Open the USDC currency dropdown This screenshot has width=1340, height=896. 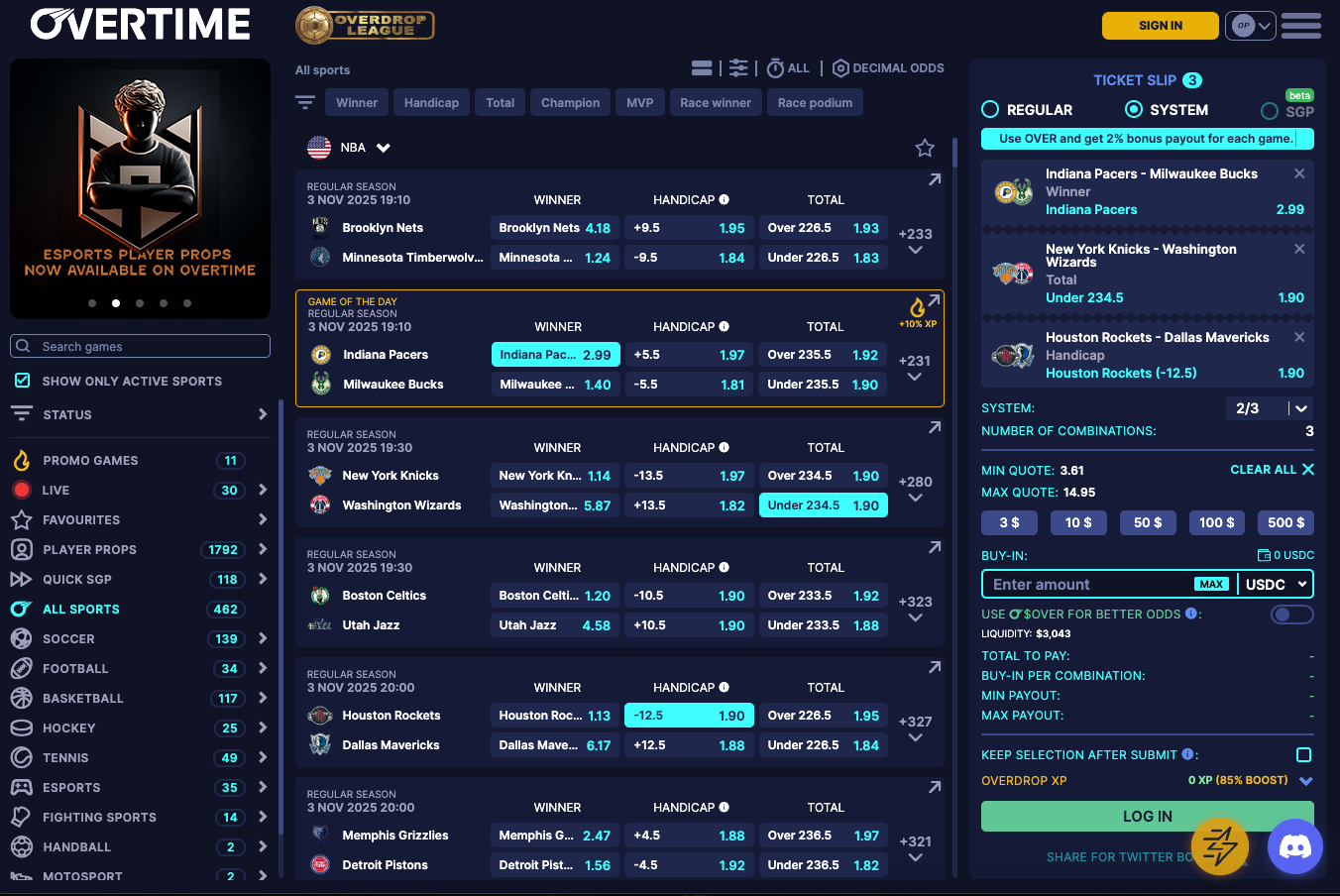1278,585
